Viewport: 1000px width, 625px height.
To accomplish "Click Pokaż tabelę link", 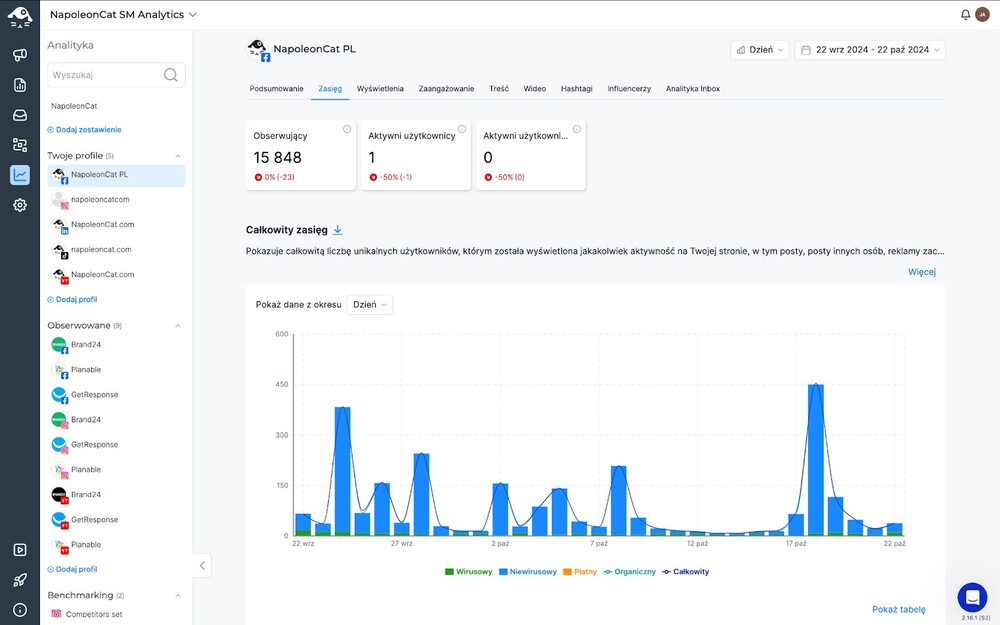I will tap(899, 609).
